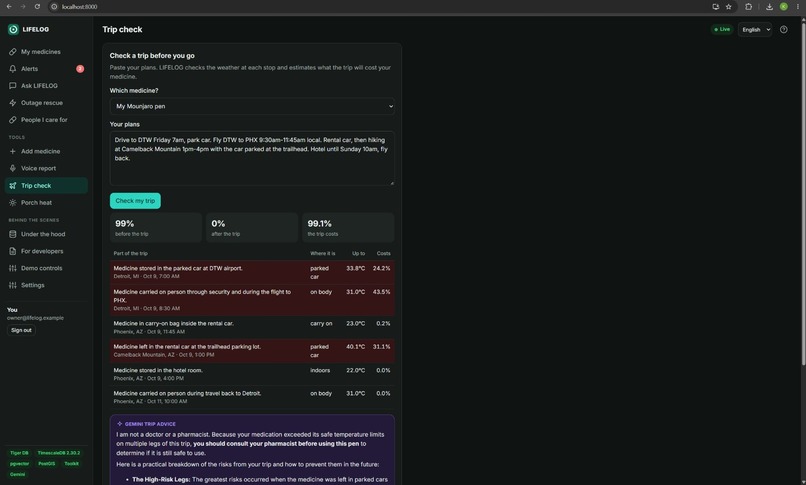
Task: Click the browser back arrow
Action: (9, 7)
